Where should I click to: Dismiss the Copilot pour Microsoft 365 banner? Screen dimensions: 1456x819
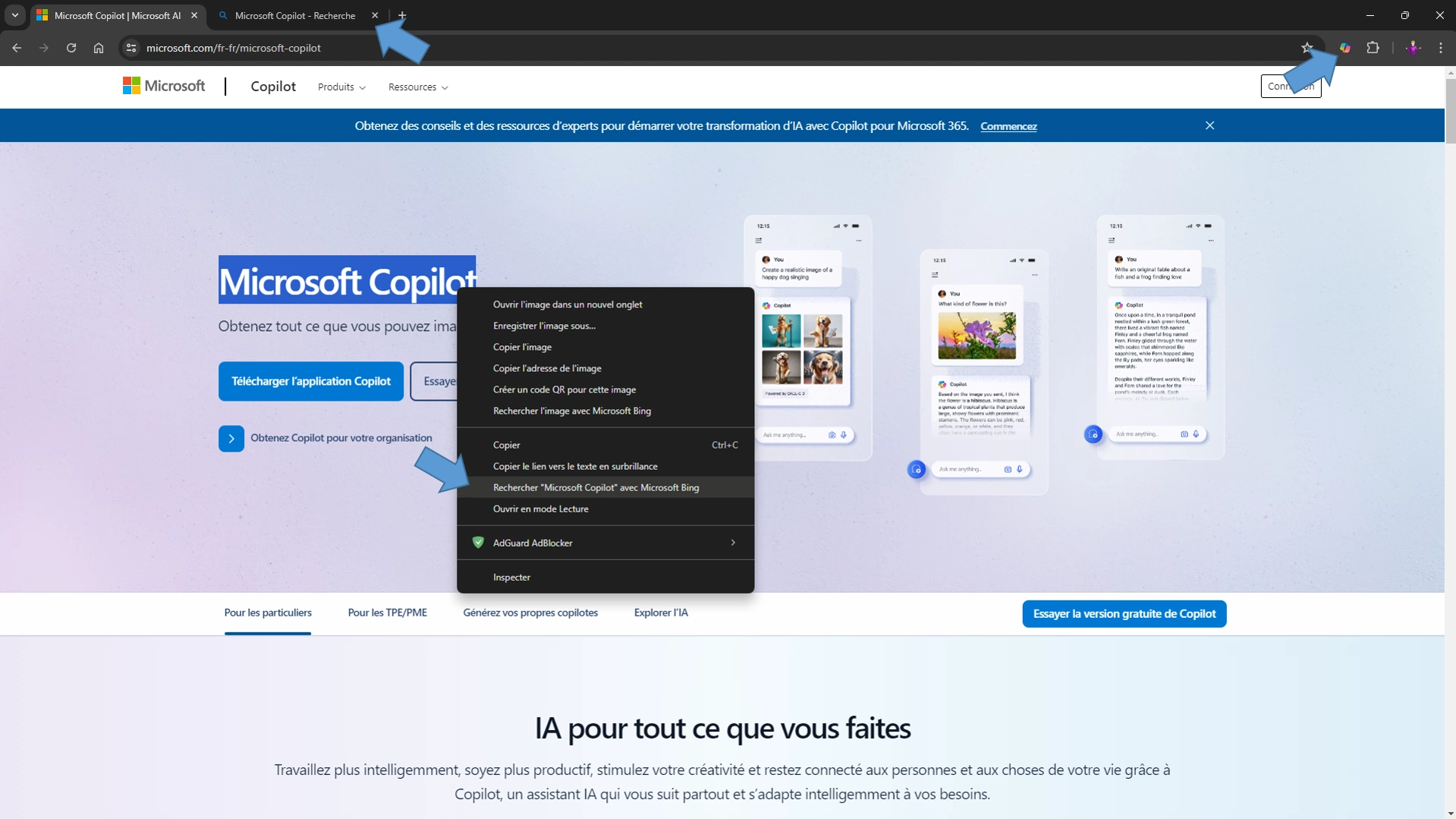click(1209, 124)
